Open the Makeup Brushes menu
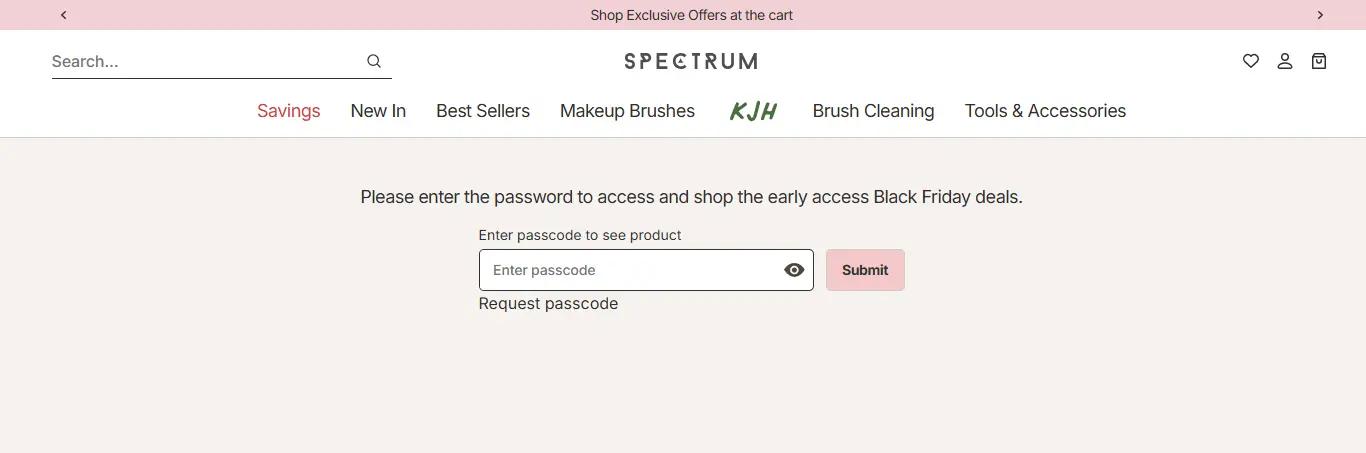Viewport: 1366px width, 453px height. pos(627,111)
